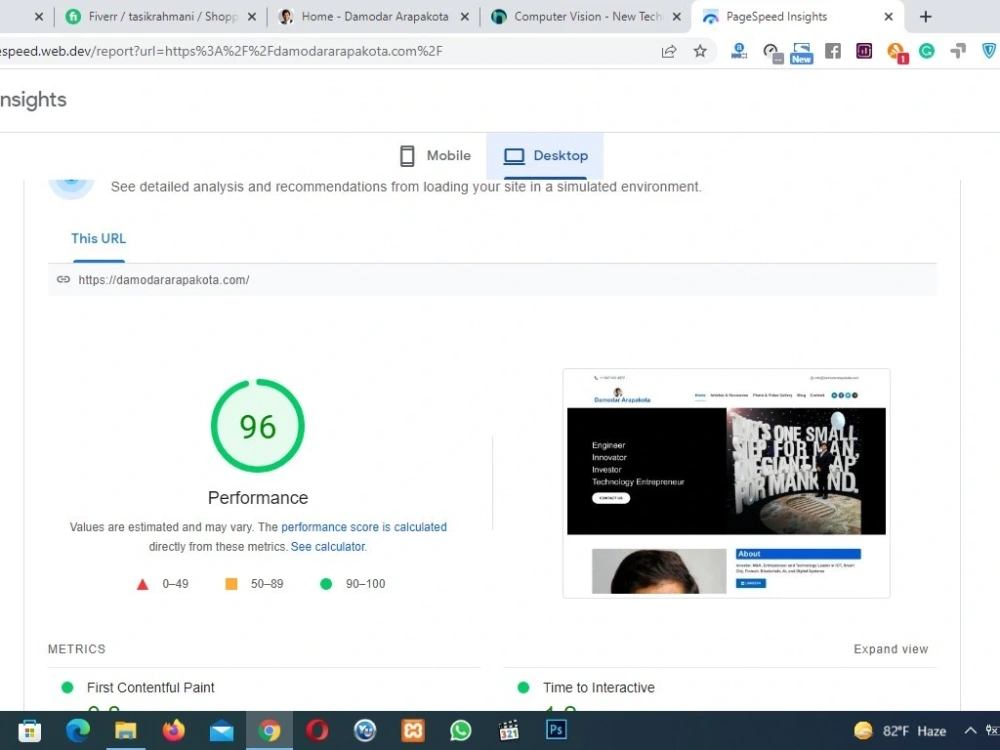Image resolution: width=1000 pixels, height=750 pixels.
Task: Open a new browser tab
Action: (925, 17)
